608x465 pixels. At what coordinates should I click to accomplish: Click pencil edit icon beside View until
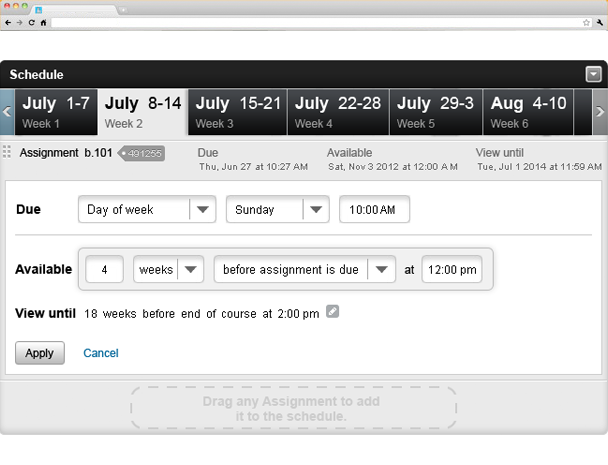pyautogui.click(x=333, y=312)
